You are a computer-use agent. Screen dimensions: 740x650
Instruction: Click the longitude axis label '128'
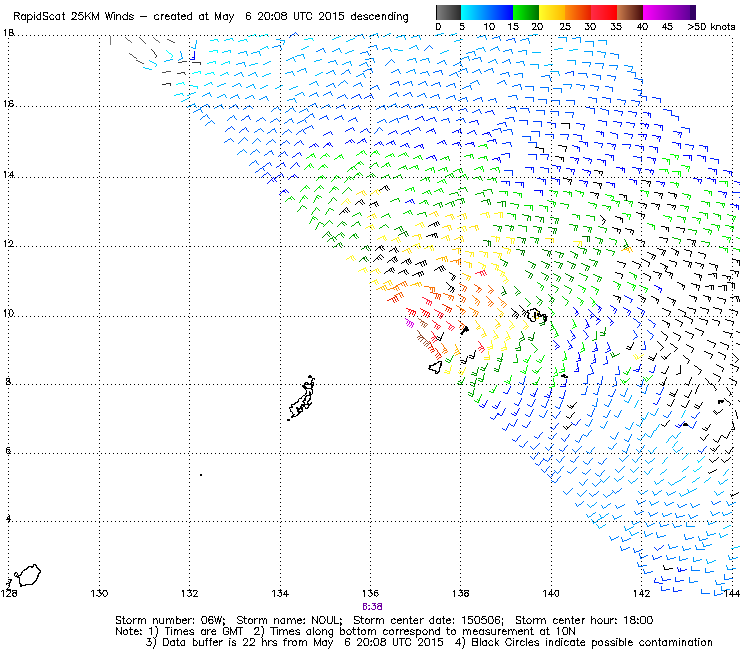[x=9, y=593]
